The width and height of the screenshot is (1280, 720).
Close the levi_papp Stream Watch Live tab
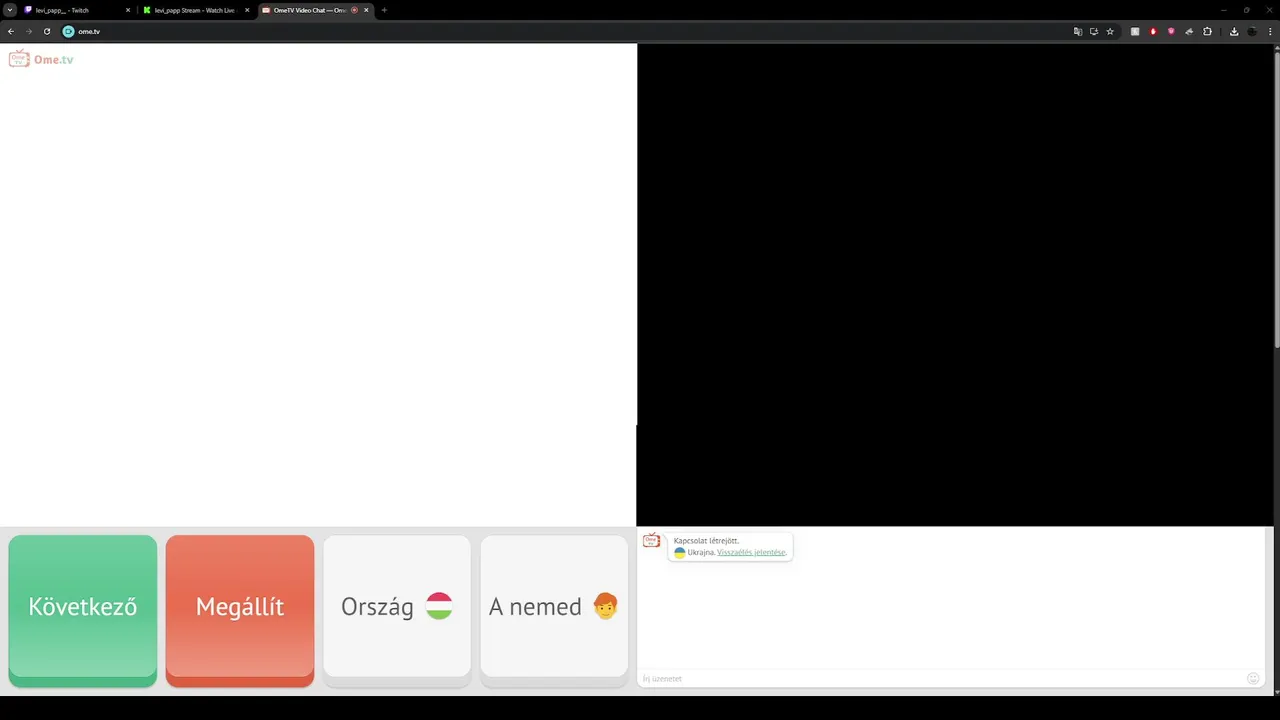247,10
